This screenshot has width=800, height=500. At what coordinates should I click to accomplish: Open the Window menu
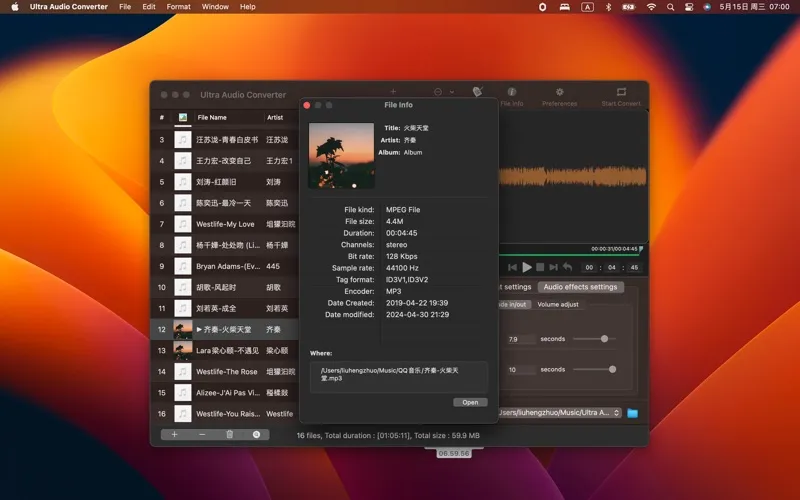pyautogui.click(x=215, y=7)
